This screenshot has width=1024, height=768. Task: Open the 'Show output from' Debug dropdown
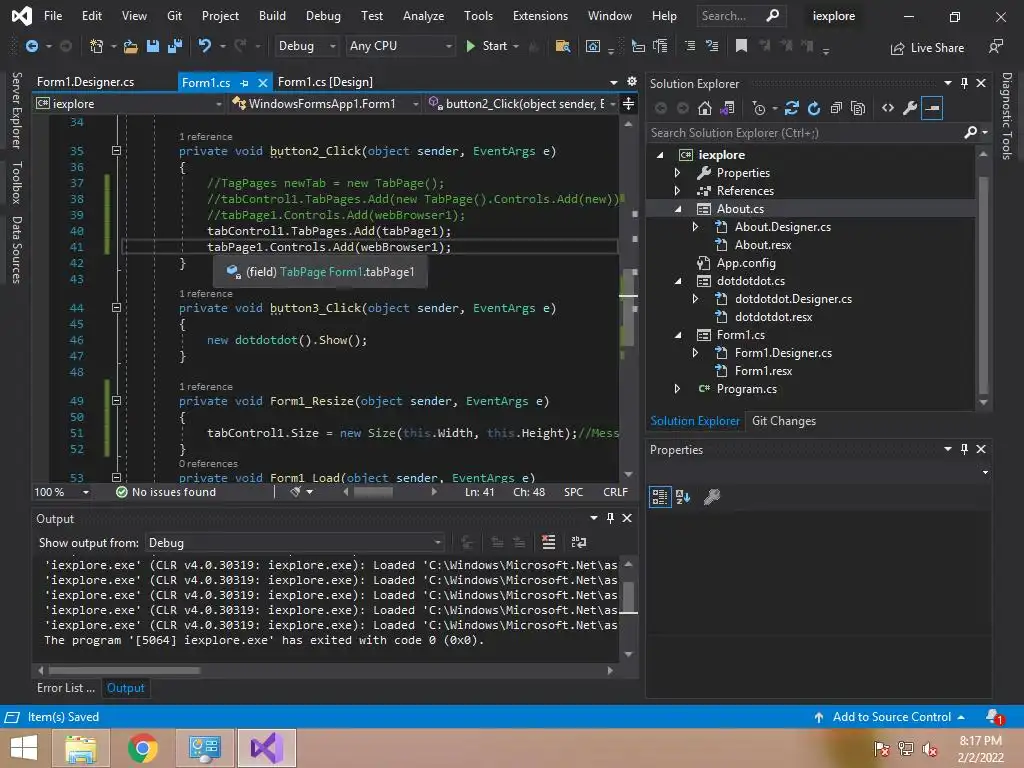(x=295, y=543)
